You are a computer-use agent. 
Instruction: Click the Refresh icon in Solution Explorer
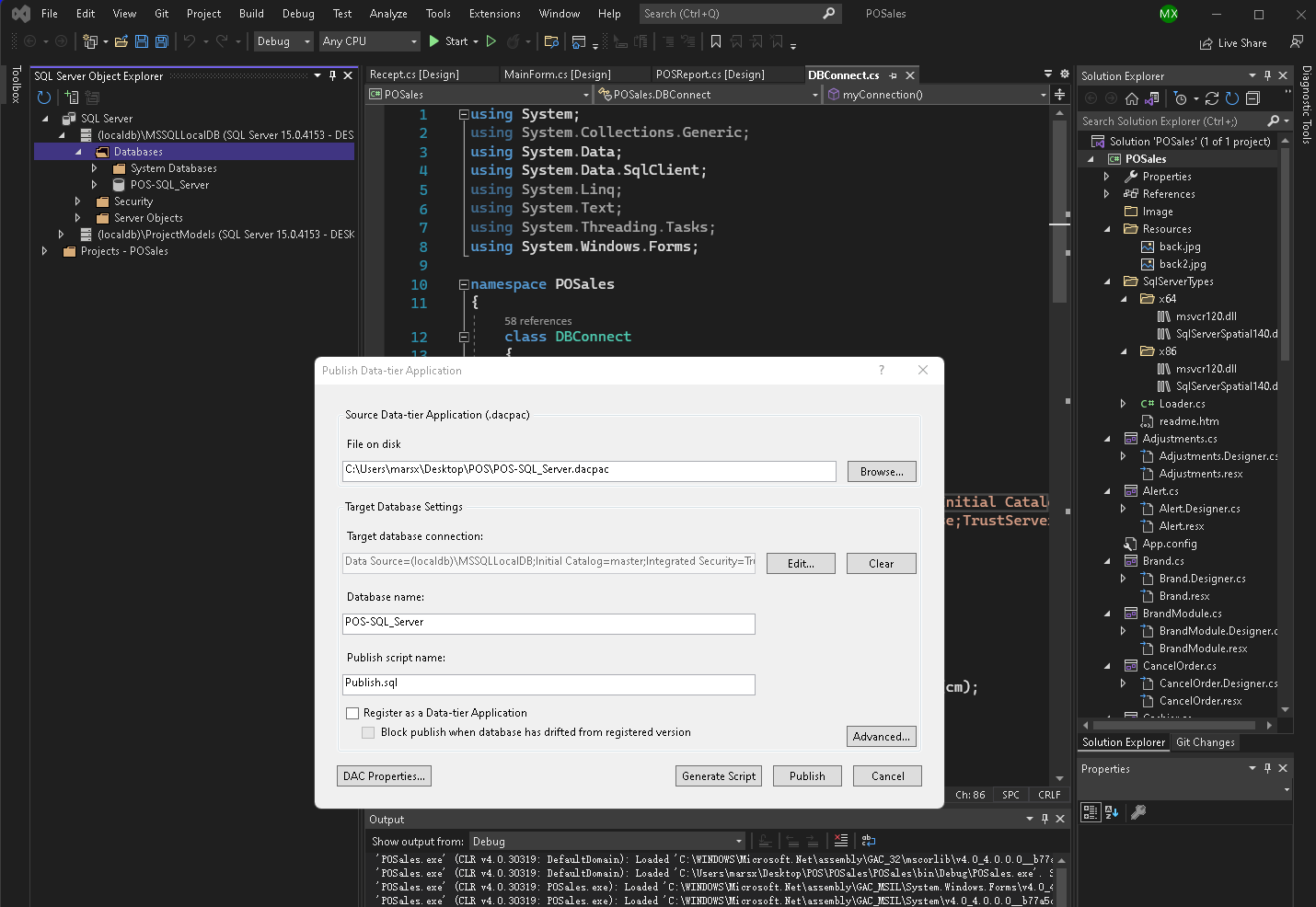coord(1231,98)
